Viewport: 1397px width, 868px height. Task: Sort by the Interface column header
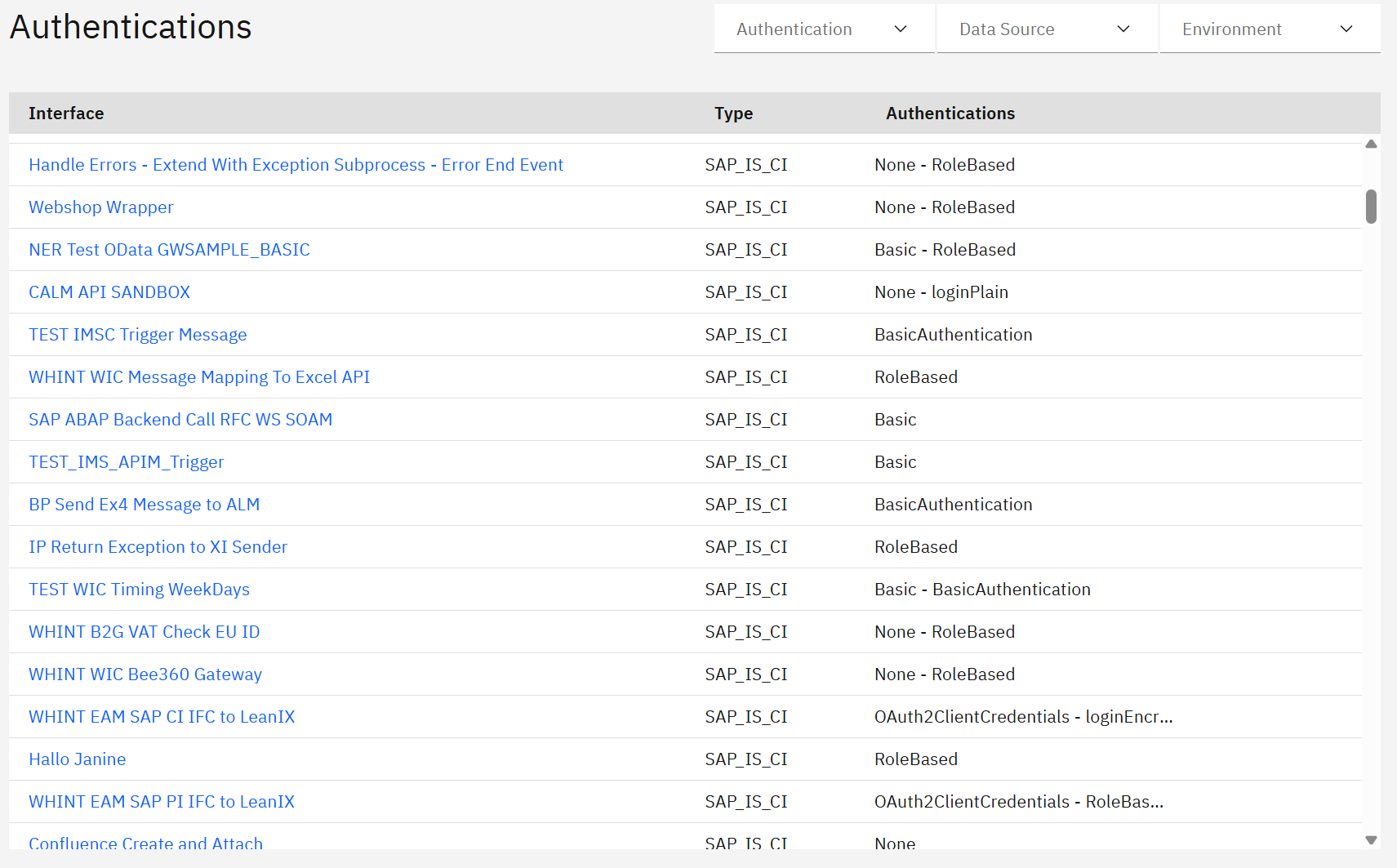coord(66,114)
